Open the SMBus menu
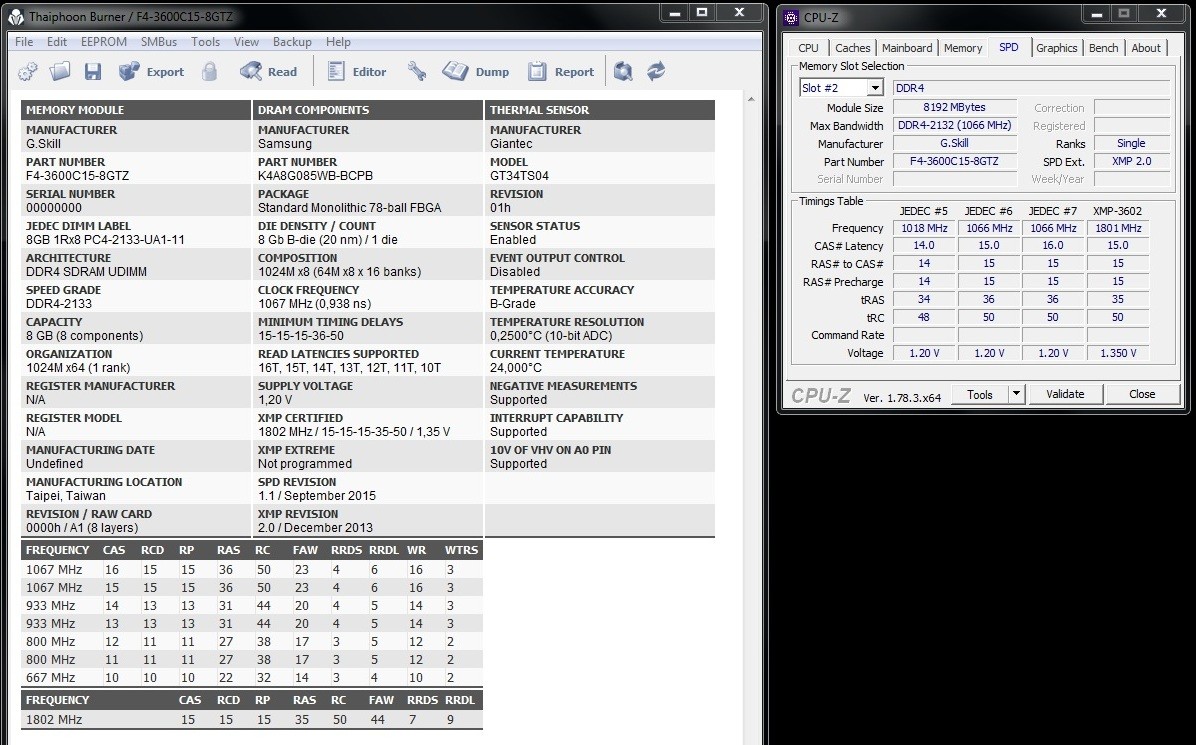1196x745 pixels. [x=159, y=42]
